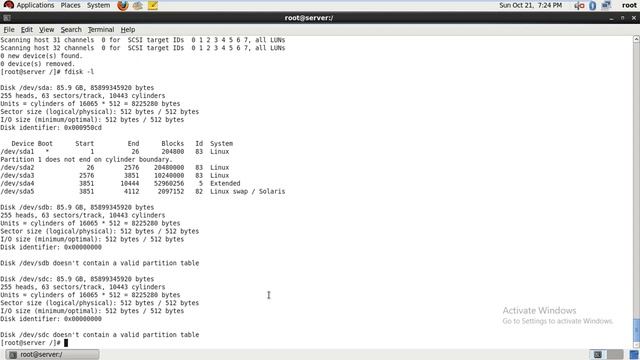This screenshot has width=640, height=360.
Task: Click 'Partition 1 does not end on cylinder boundary.'
Action: click(x=86, y=160)
